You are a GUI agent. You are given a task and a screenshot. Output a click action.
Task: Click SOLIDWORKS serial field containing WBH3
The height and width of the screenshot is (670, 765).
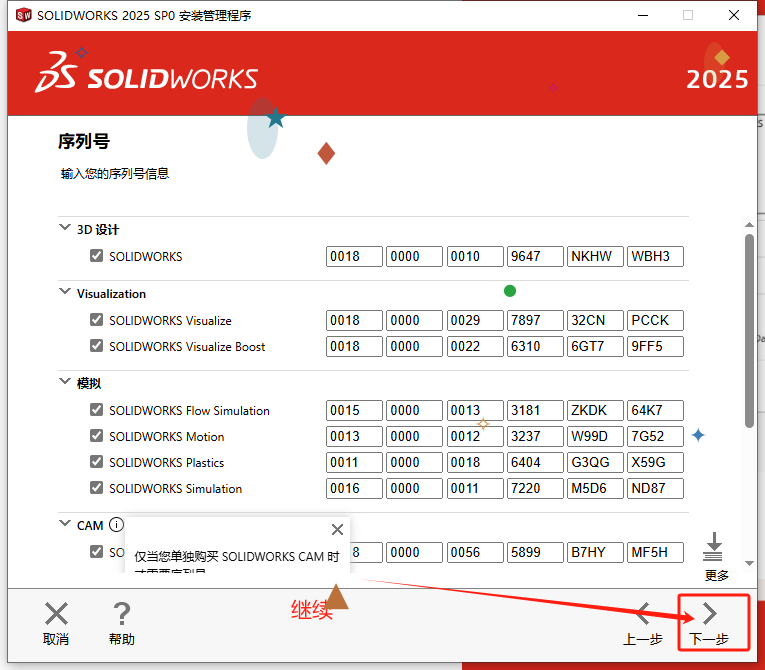[x=655, y=256]
